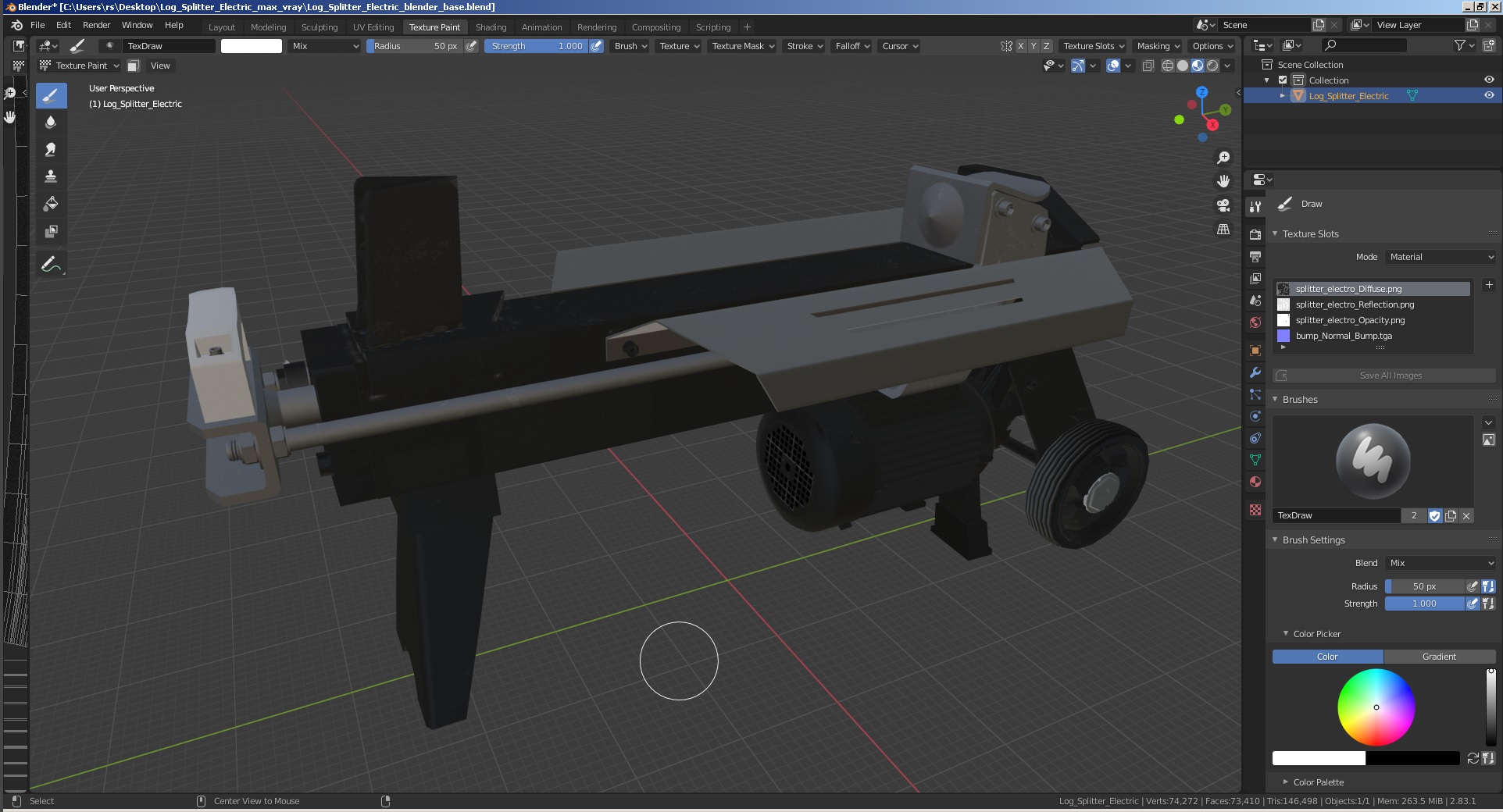The image size is (1503, 812).
Task: Toggle strength pressure sensitivity in header
Action: tap(597, 46)
